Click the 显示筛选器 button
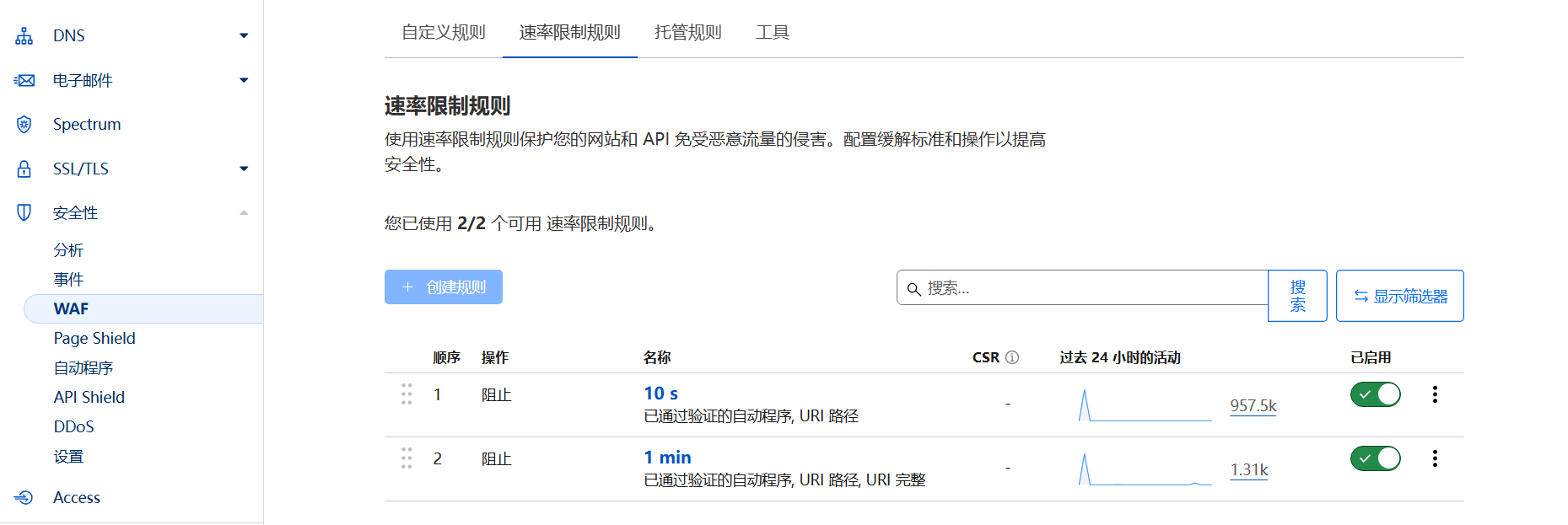 (x=1399, y=296)
